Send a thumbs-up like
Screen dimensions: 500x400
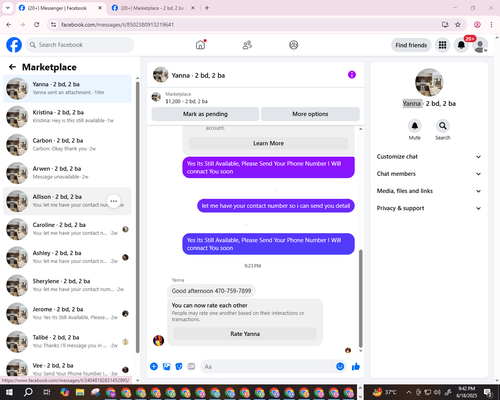coord(356,366)
